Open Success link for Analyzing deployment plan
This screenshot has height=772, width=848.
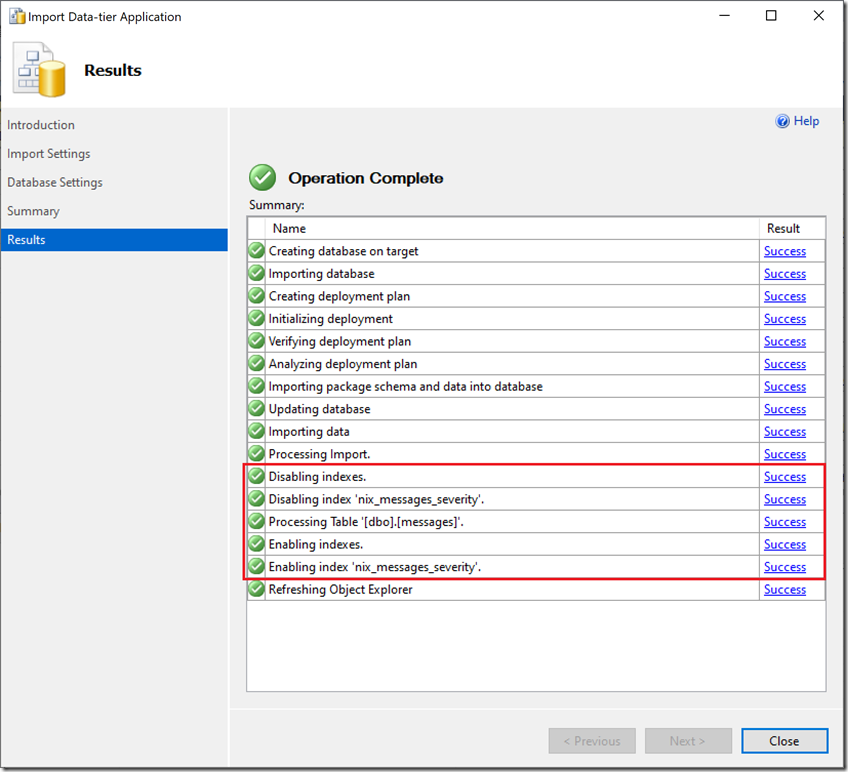(785, 364)
